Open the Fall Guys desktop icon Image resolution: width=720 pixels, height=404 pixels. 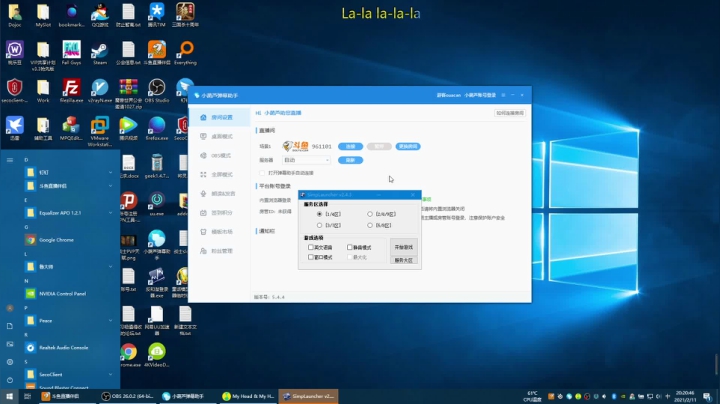click(71, 53)
